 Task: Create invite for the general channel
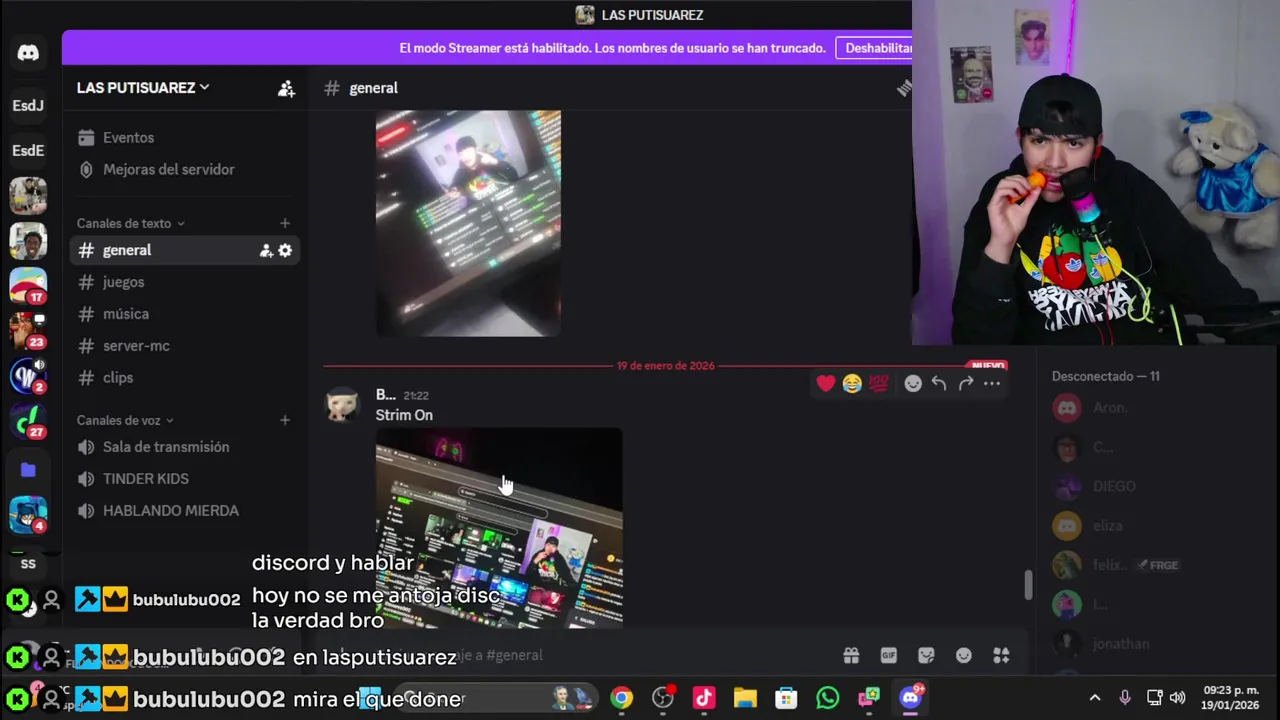pyautogui.click(x=266, y=250)
